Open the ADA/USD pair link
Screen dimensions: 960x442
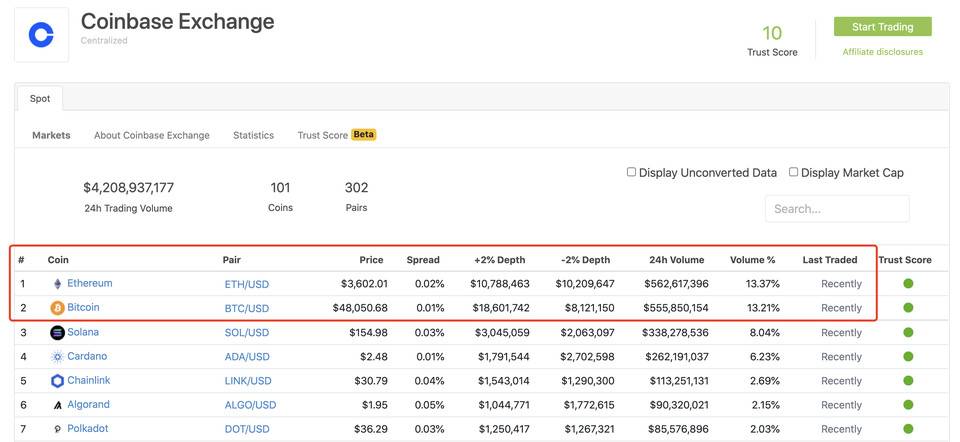pyautogui.click(x=247, y=357)
